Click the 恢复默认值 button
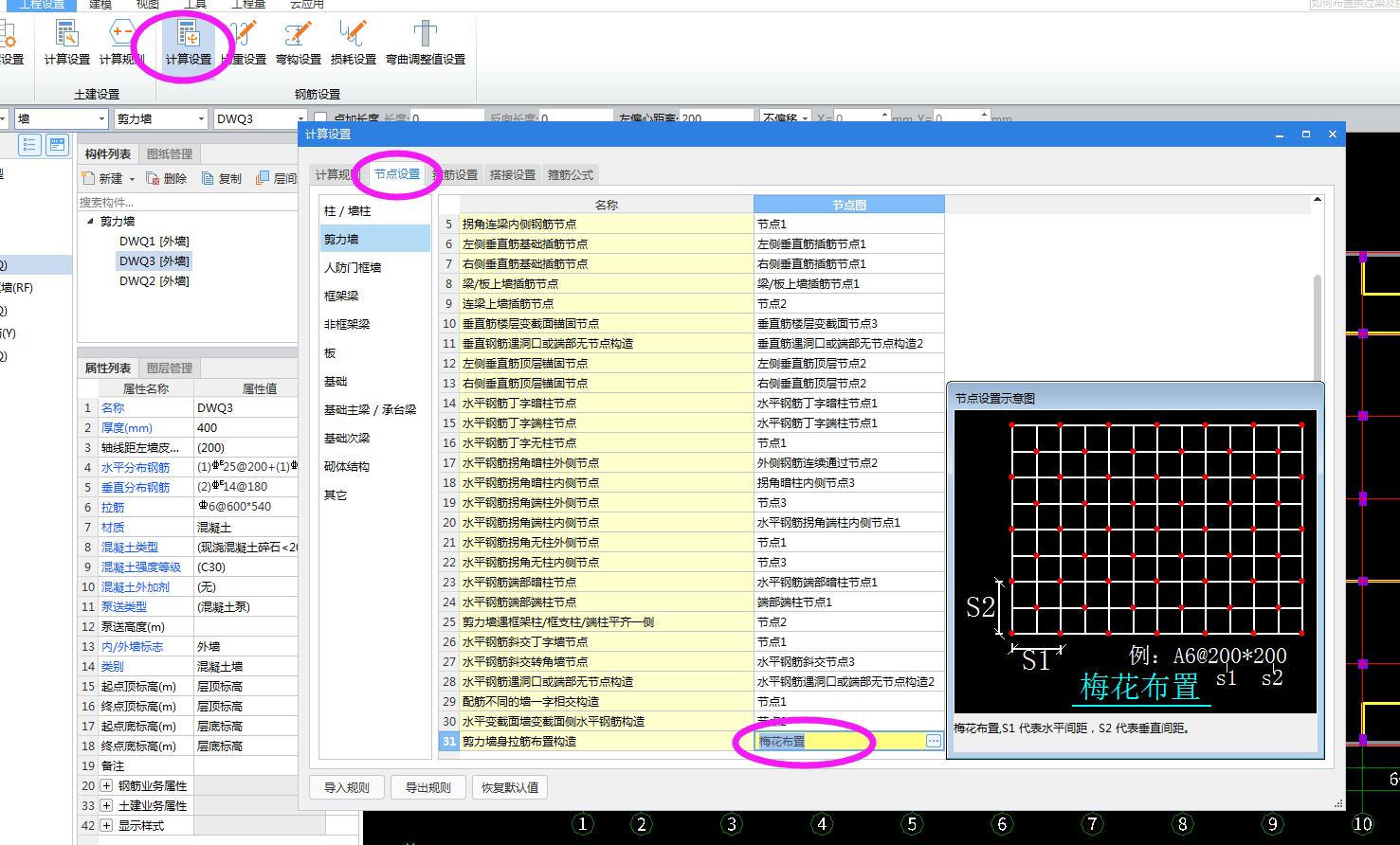This screenshot has width=1400, height=845. pos(510,787)
